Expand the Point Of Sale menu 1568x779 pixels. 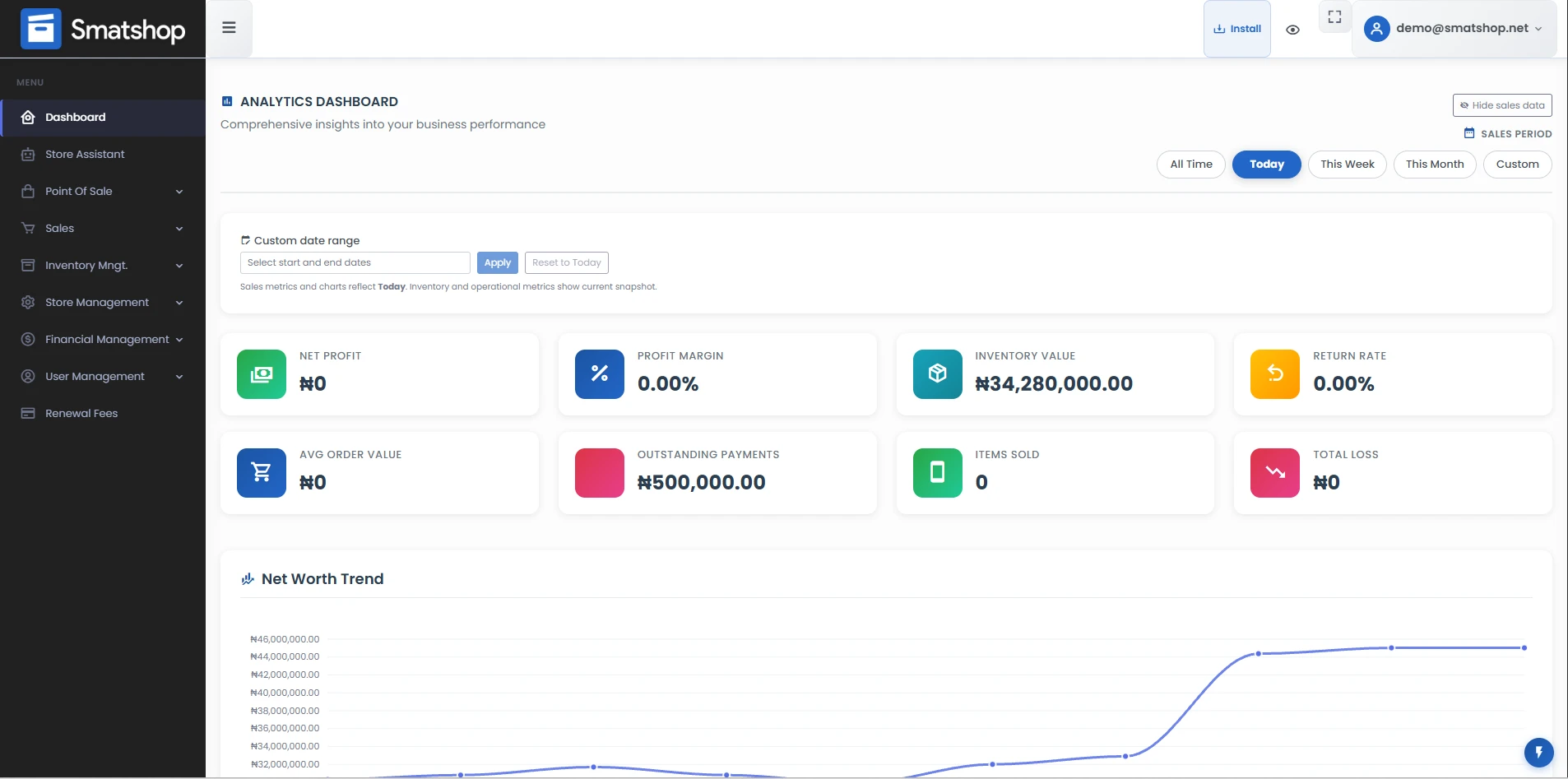[103, 192]
